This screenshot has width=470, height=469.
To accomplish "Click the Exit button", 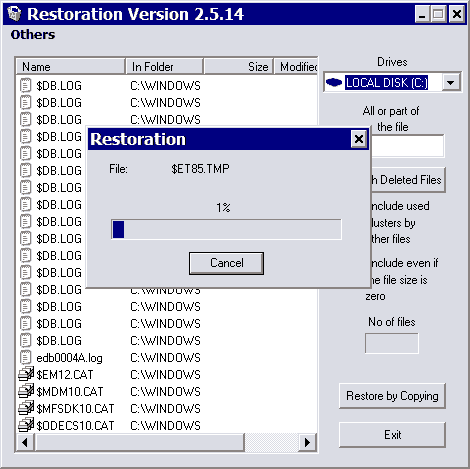I will coord(392,435).
